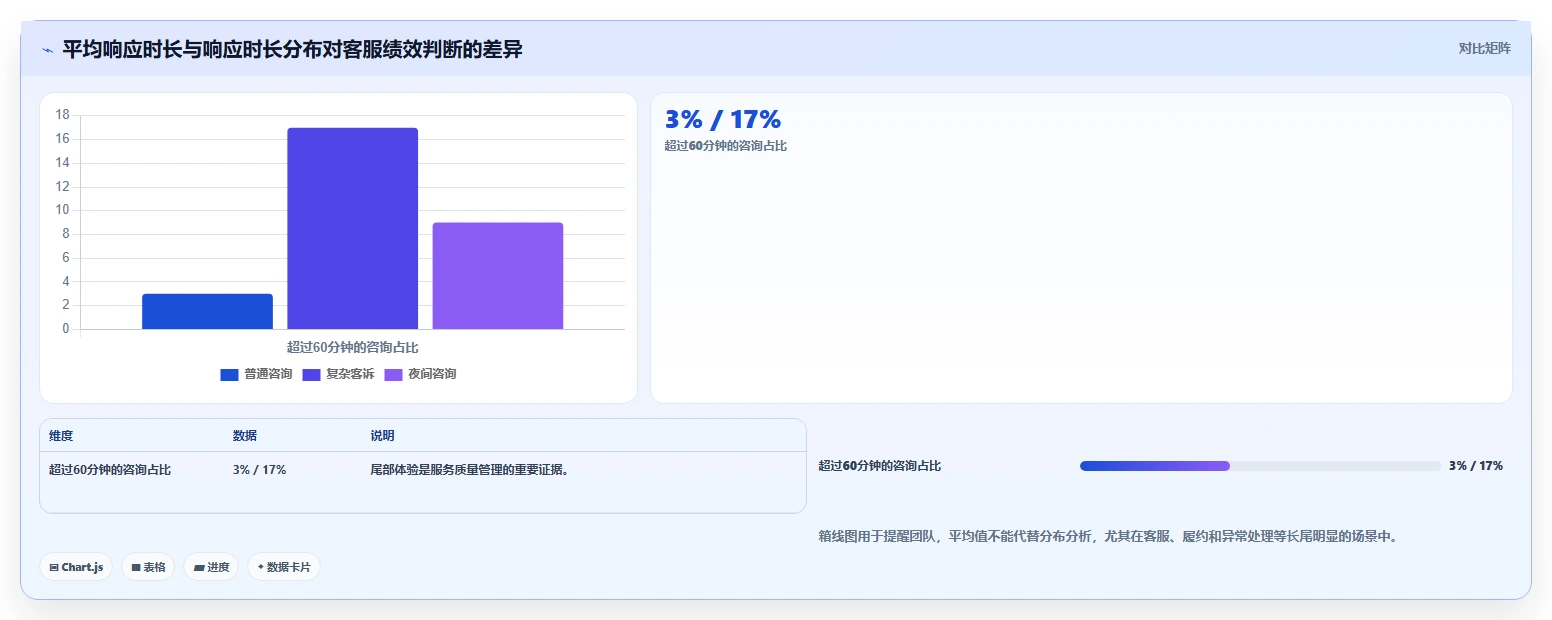
Task: Click the blue 普通咨询 legend swatch
Action: (x=230, y=375)
